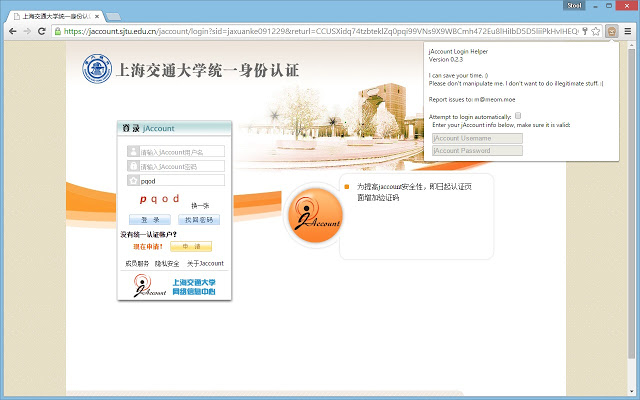Reload the page with the refresh icon
640x400 pixels.
[x=42, y=31]
